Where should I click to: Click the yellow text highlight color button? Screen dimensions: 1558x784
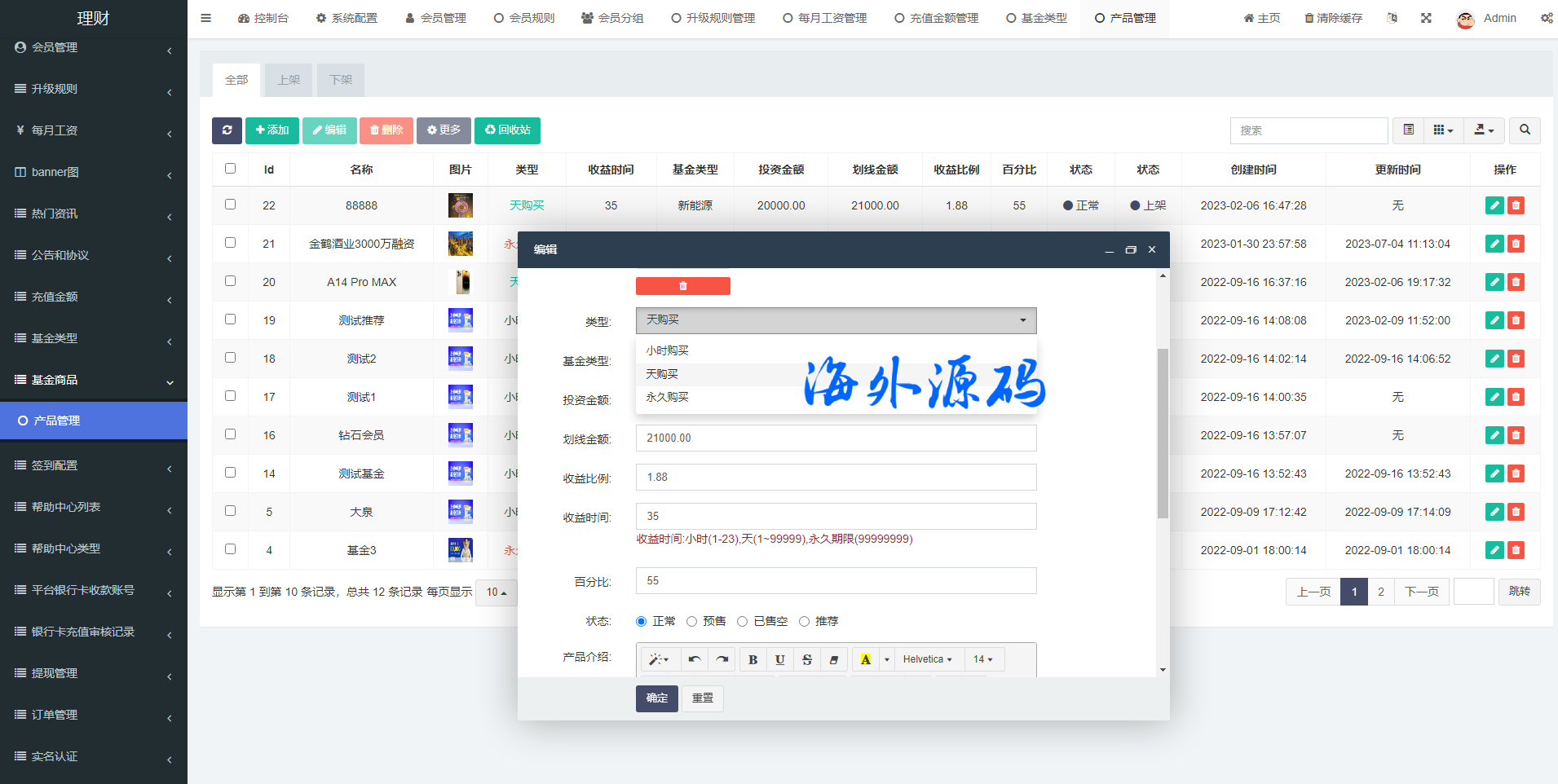[865, 659]
